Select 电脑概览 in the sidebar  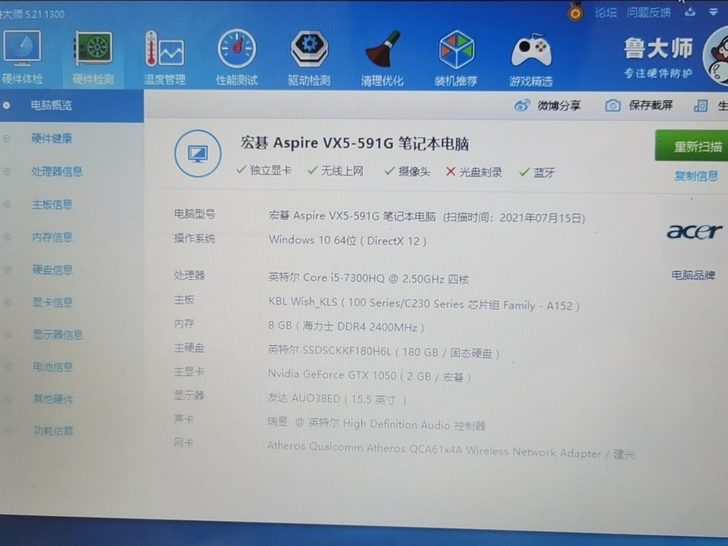pos(72,105)
